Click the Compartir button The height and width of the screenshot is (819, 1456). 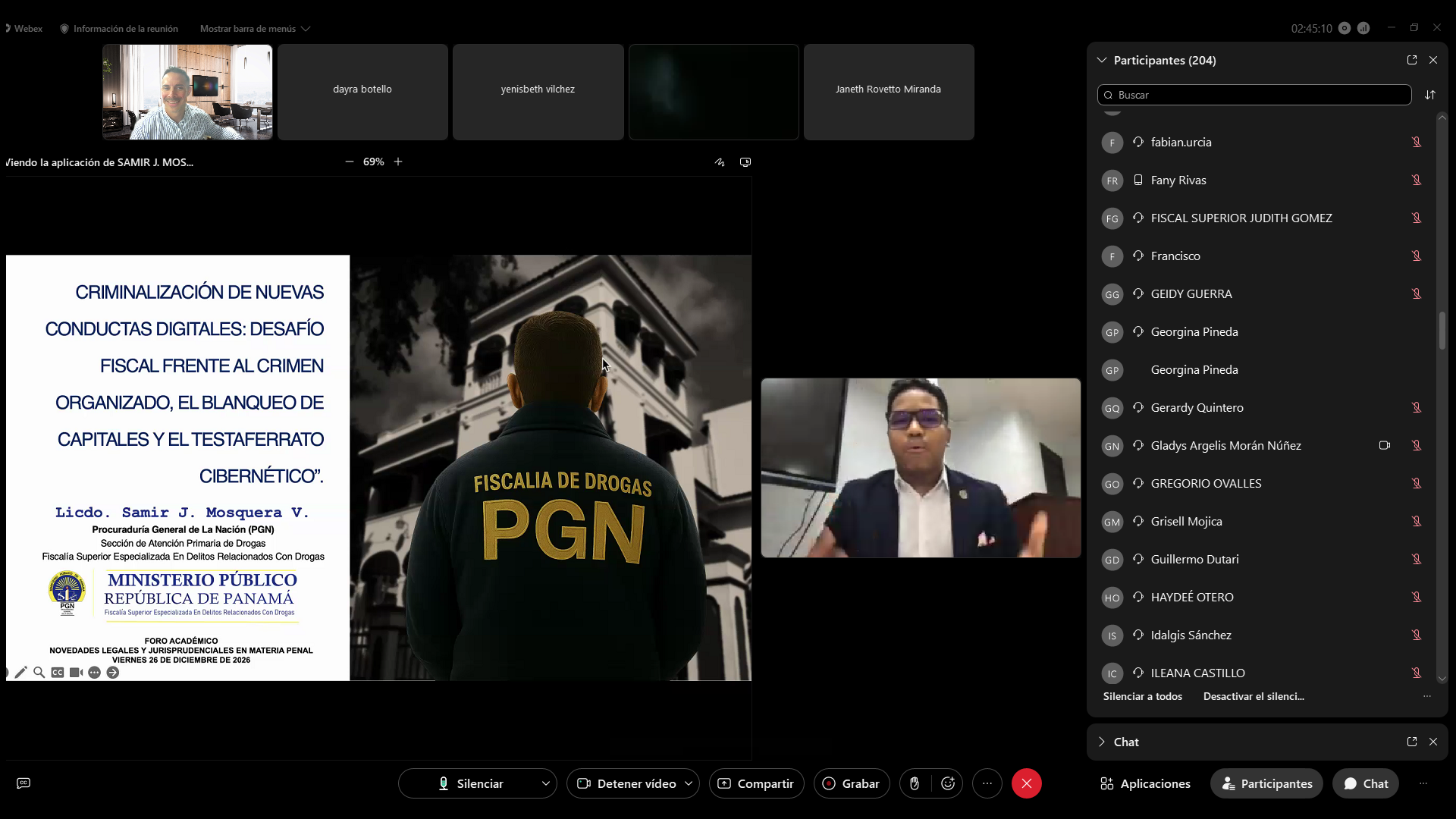click(756, 783)
